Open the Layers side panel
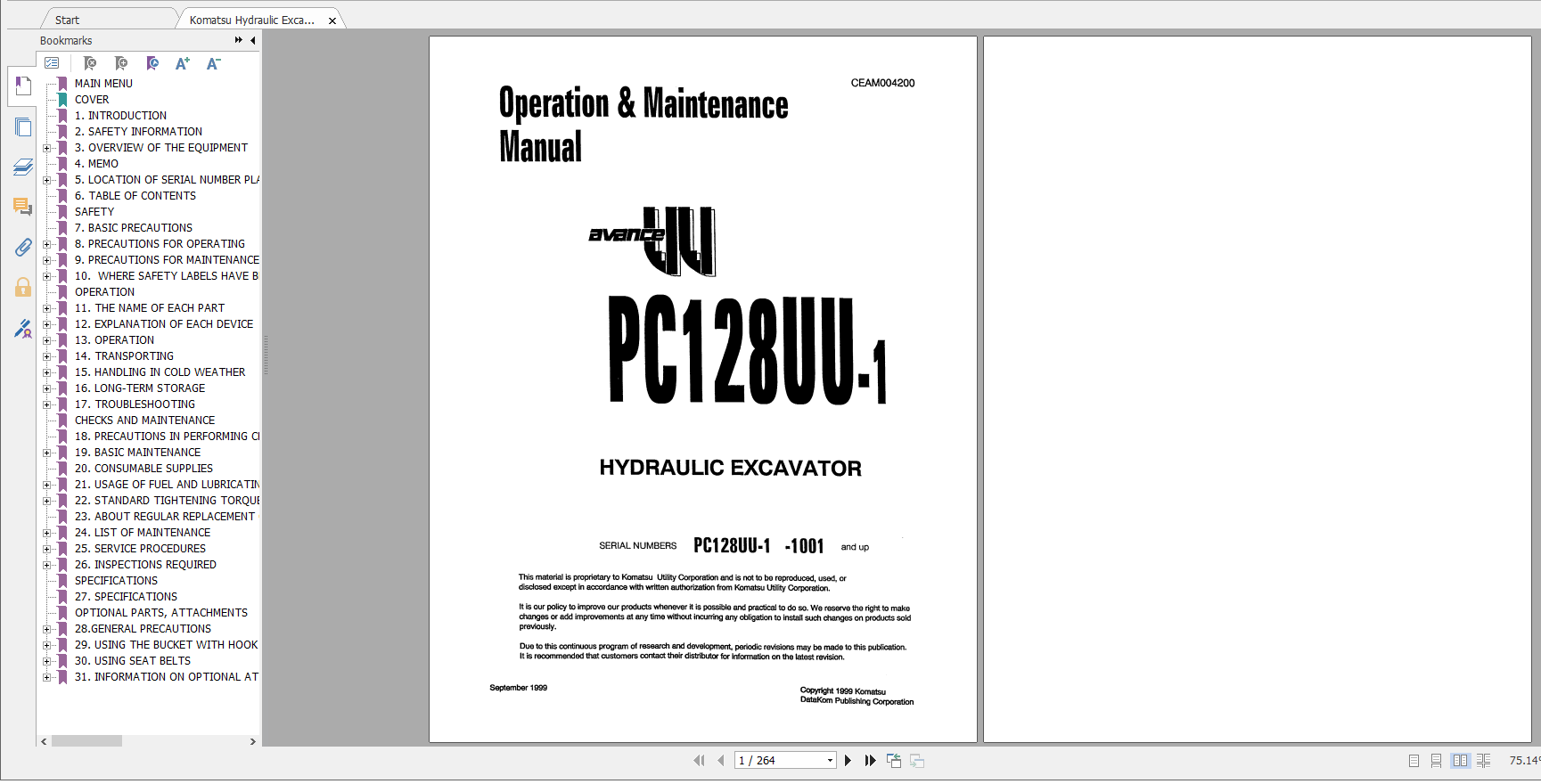Screen dimensions: 1541x784 tap(23, 167)
